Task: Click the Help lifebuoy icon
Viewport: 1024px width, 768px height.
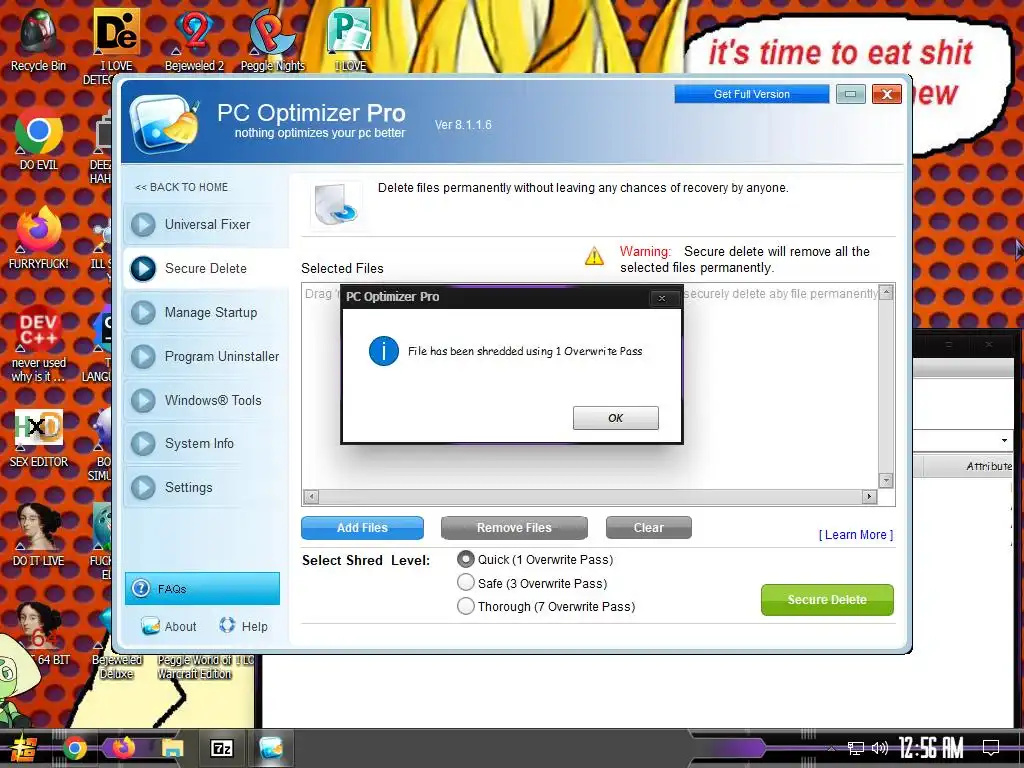Action: (227, 625)
